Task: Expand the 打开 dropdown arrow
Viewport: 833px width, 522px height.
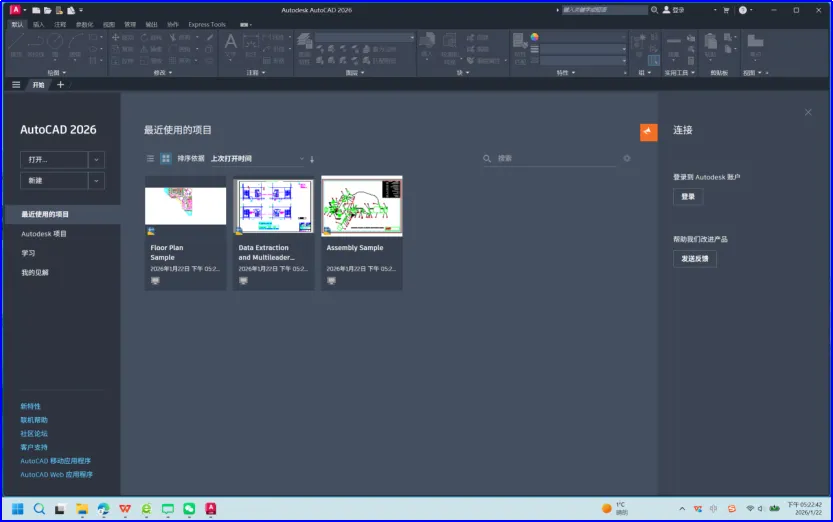Action: click(96, 159)
